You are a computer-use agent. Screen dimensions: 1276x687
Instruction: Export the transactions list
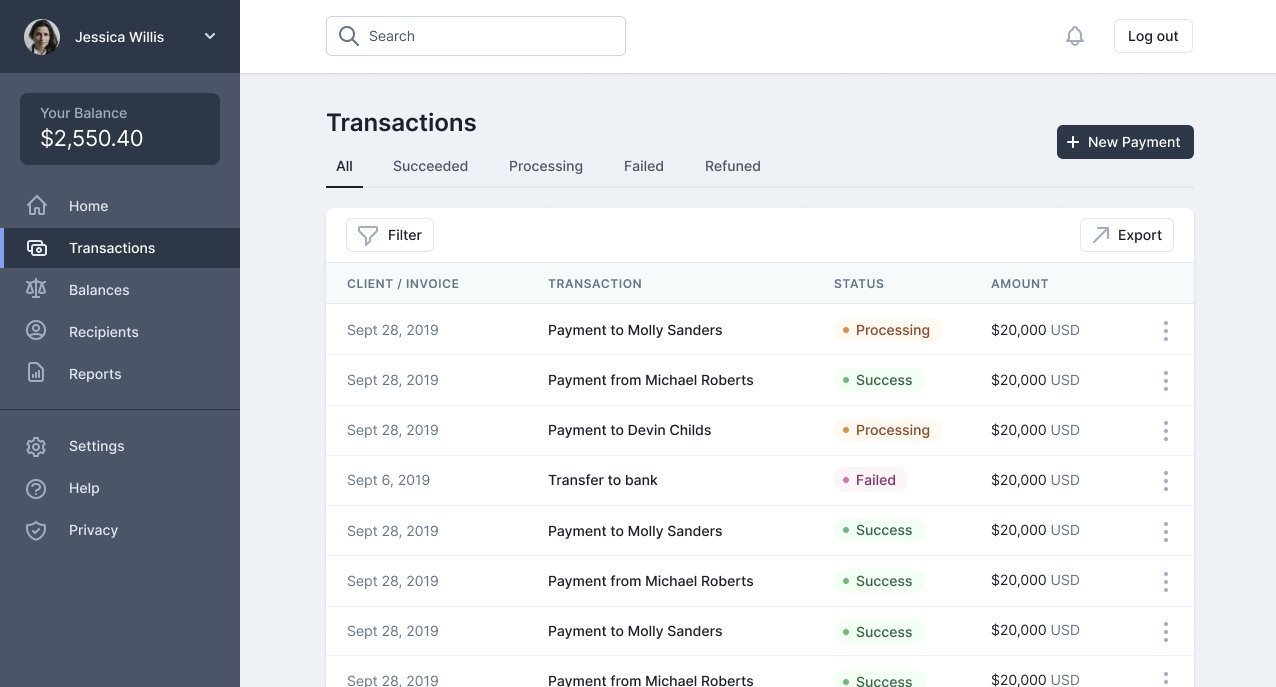coord(1127,235)
